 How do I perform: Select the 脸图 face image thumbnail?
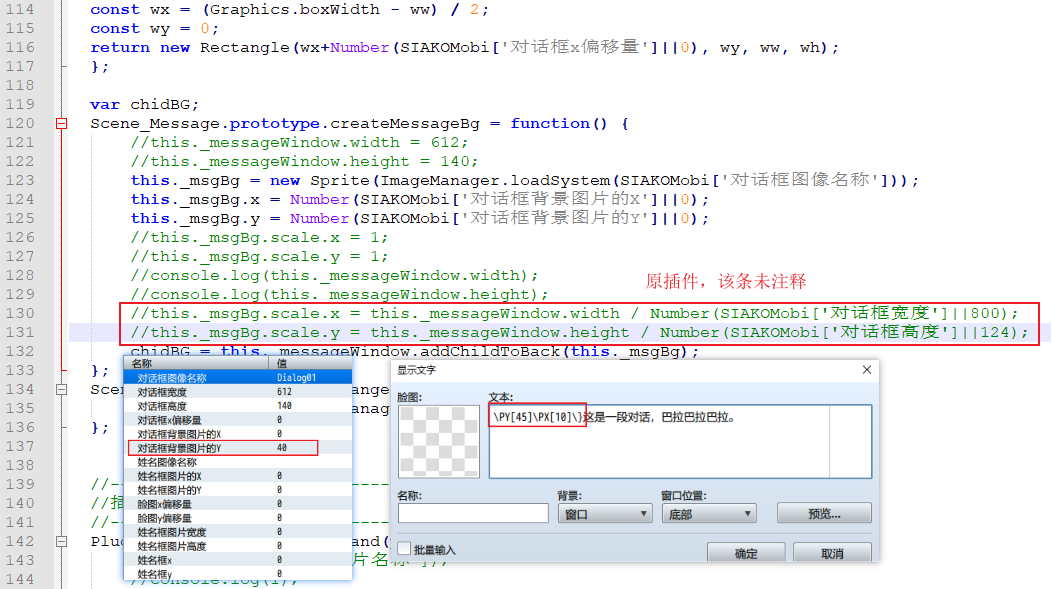439,441
